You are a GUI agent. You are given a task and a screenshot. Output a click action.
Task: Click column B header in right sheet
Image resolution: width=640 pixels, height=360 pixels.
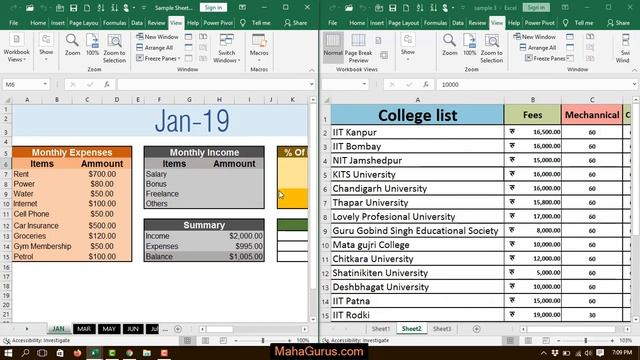533,100
